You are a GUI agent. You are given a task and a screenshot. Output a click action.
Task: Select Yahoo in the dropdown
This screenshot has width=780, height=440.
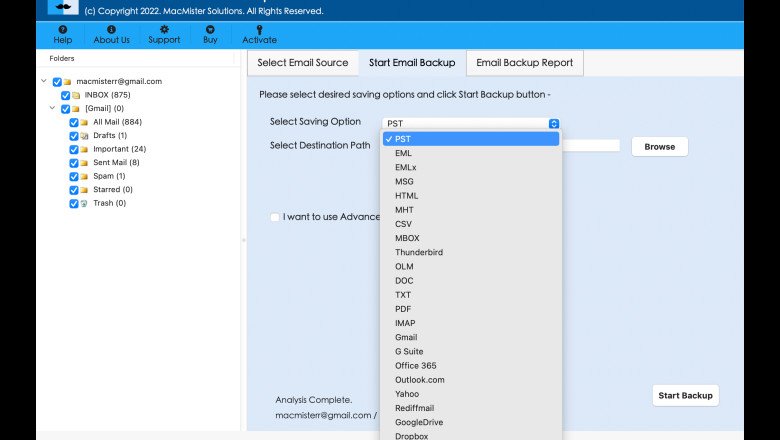click(471, 394)
